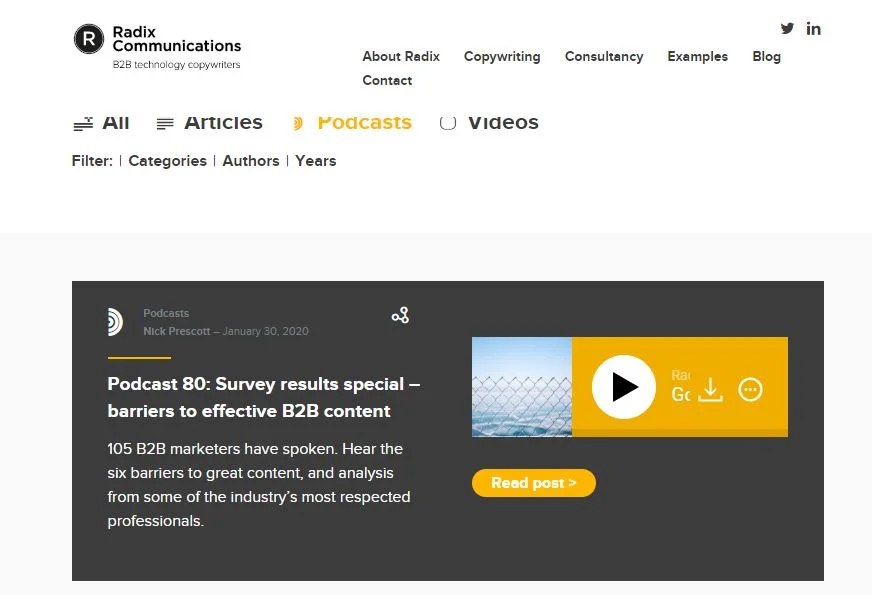Click the podcast player progress bar

[680, 433]
